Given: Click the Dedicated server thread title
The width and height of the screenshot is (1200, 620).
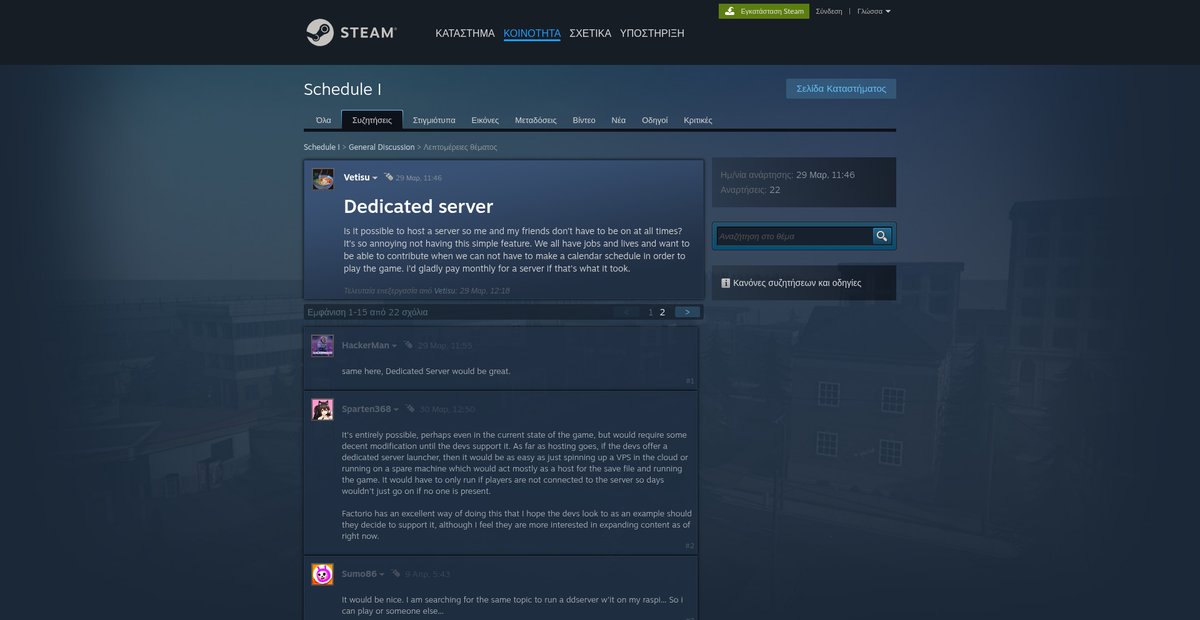Looking at the screenshot, I should pos(418,207).
